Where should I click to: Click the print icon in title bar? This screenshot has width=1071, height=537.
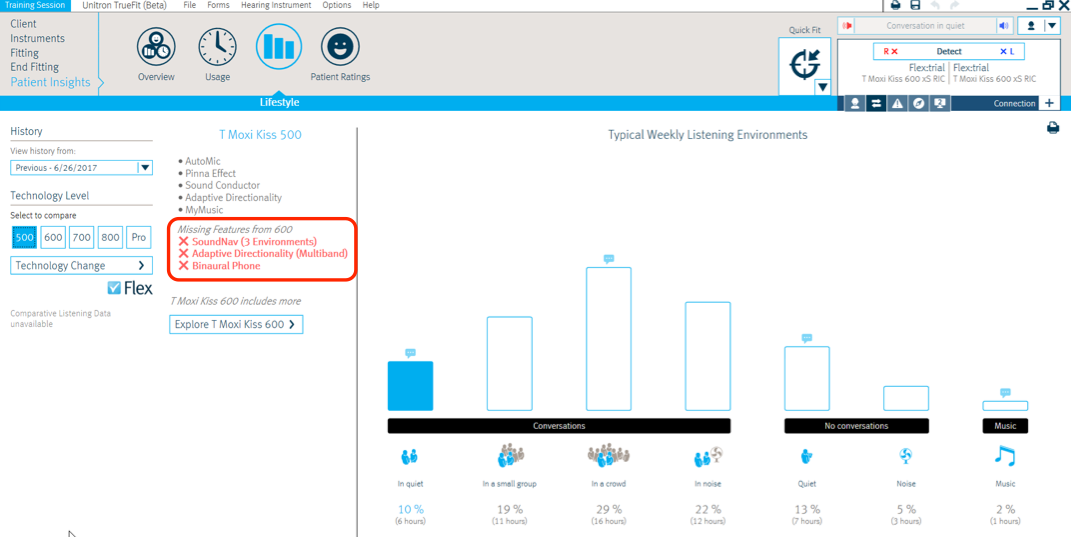[895, 5]
